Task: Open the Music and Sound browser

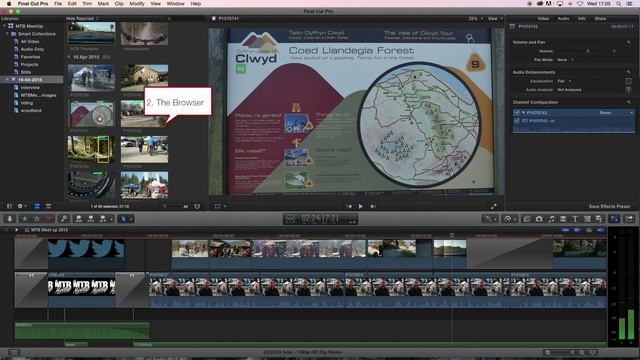Action: (551, 219)
